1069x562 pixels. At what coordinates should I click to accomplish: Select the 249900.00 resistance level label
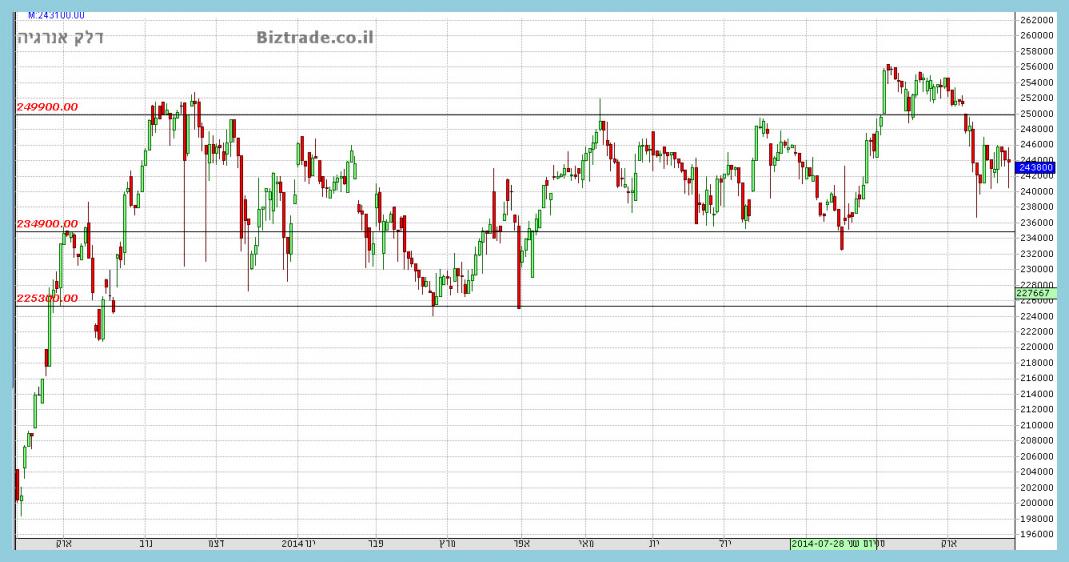tap(47, 107)
